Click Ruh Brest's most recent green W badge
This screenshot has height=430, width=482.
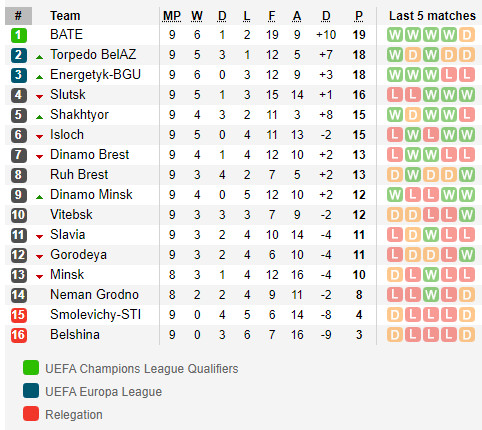467,175
